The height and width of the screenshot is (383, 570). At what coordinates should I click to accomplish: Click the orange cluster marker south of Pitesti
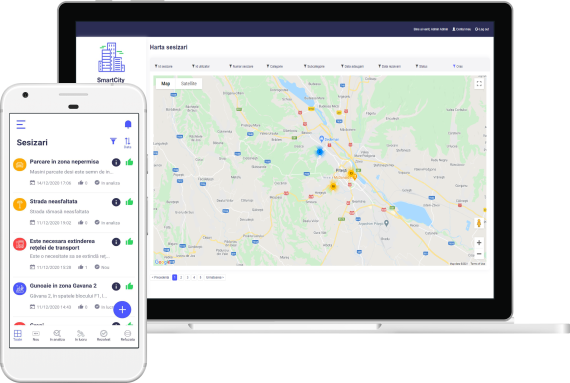(x=333, y=186)
